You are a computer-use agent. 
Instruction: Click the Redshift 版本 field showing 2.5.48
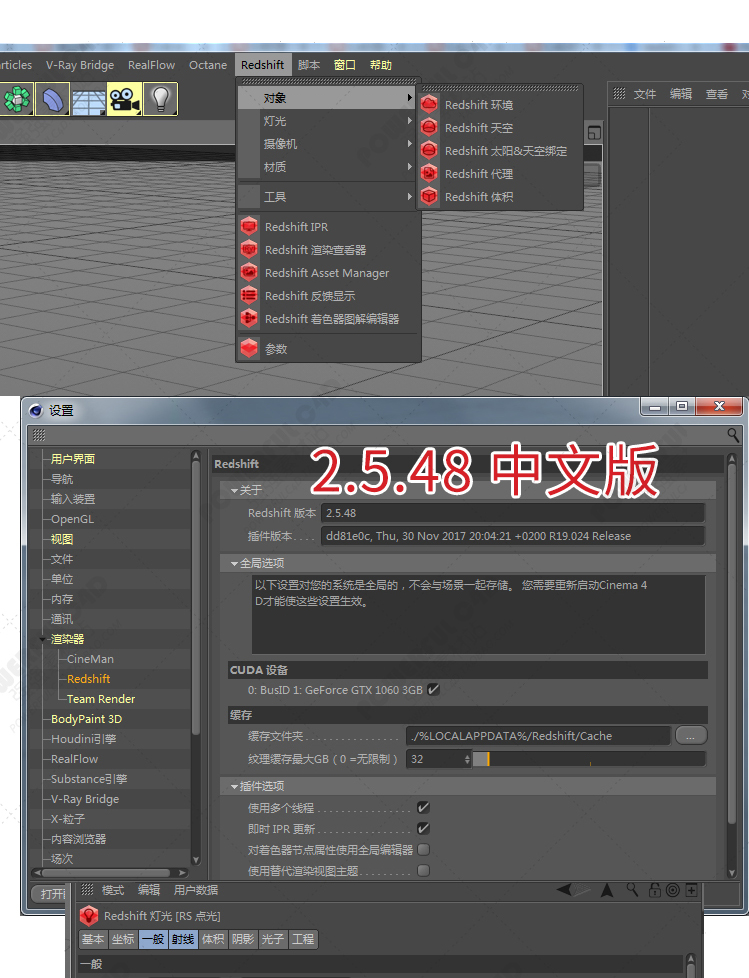pyautogui.click(x=513, y=513)
